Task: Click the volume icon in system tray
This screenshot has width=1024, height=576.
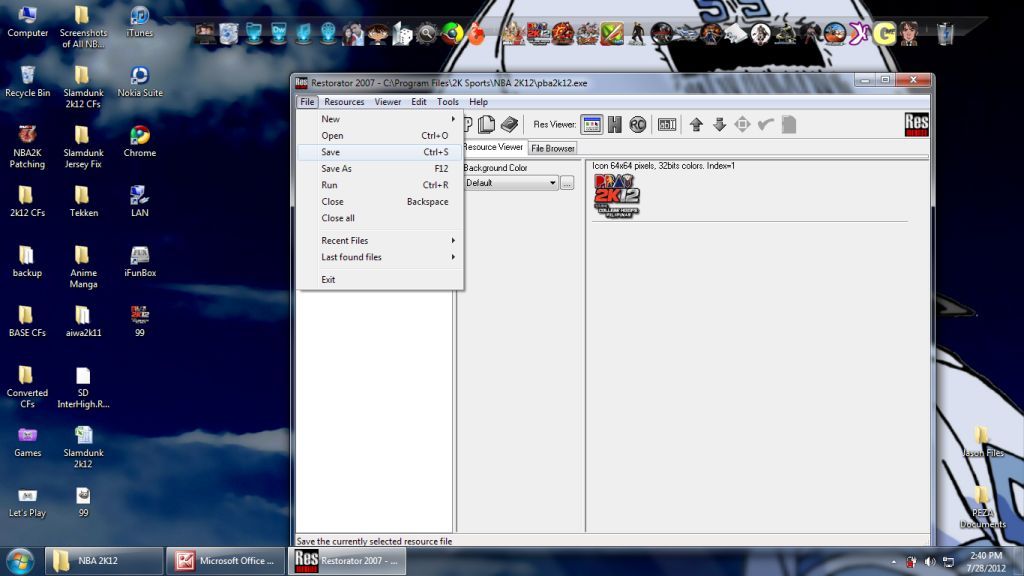Action: (930, 562)
